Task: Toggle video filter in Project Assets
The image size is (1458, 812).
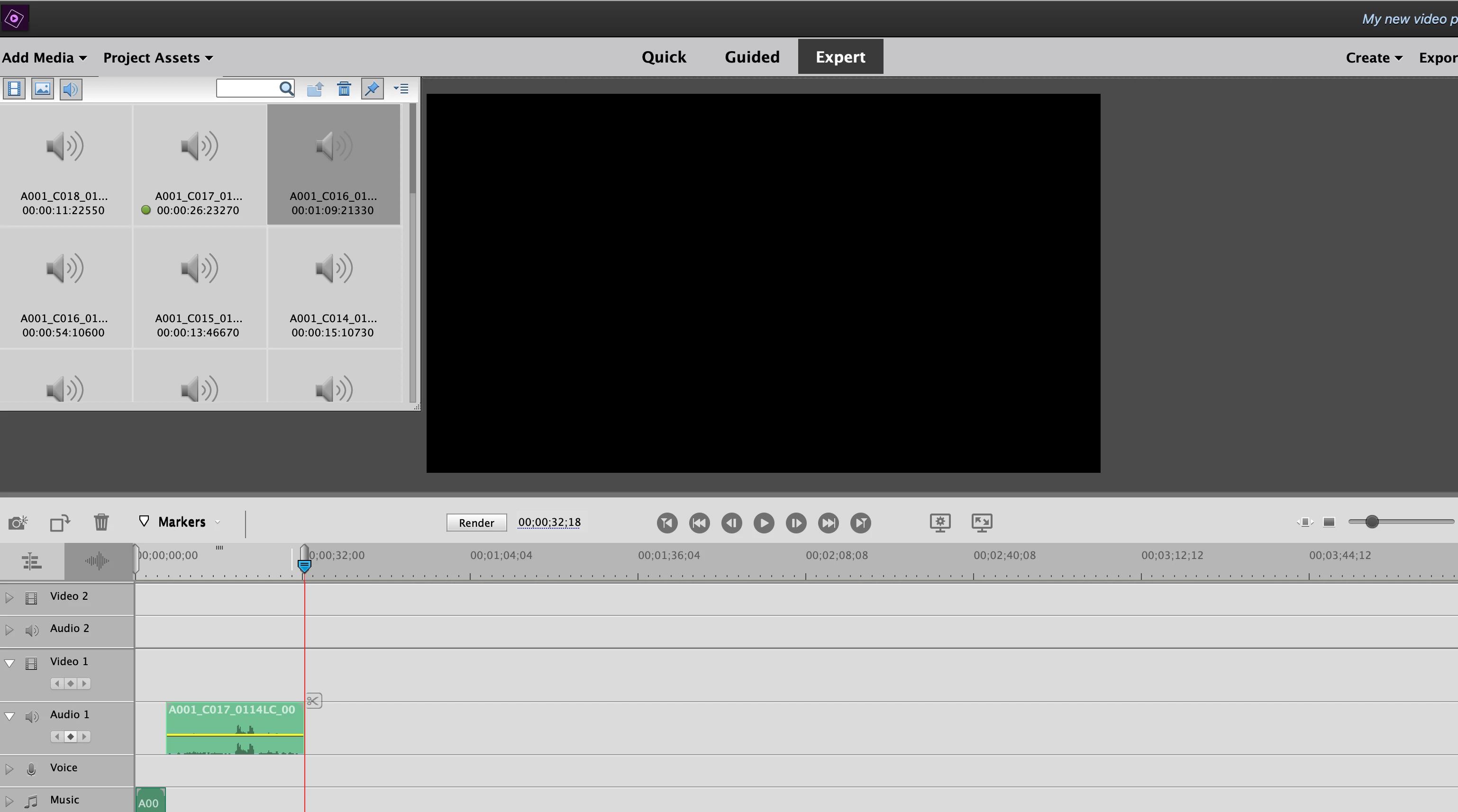Action: [x=14, y=89]
